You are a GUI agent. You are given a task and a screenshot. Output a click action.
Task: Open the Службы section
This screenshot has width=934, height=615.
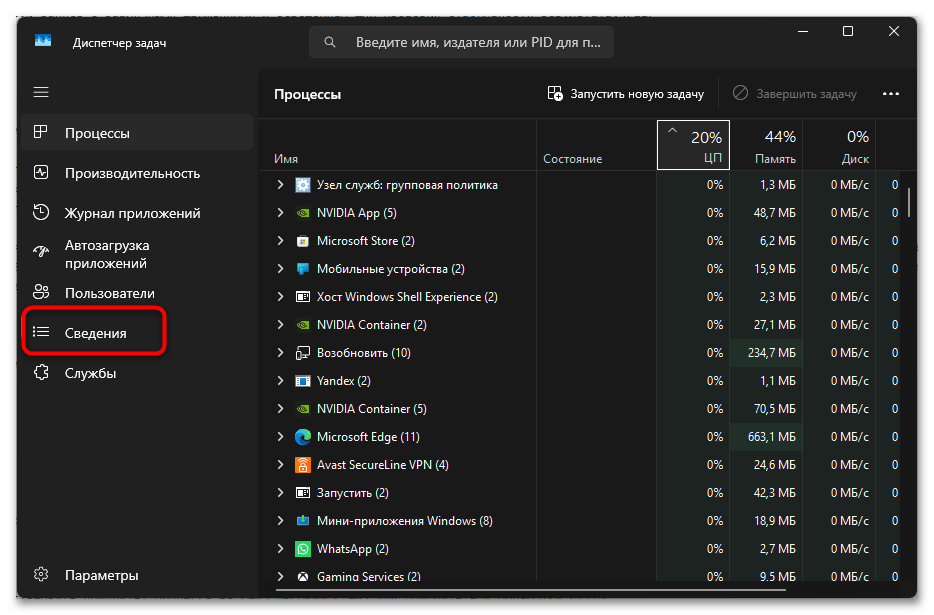pos(137,373)
